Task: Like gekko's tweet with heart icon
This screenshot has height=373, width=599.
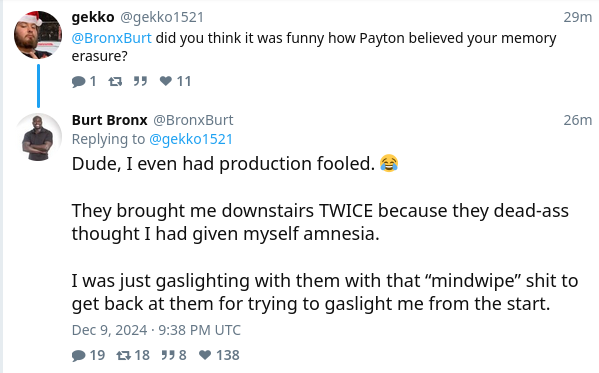Action: 166,81
